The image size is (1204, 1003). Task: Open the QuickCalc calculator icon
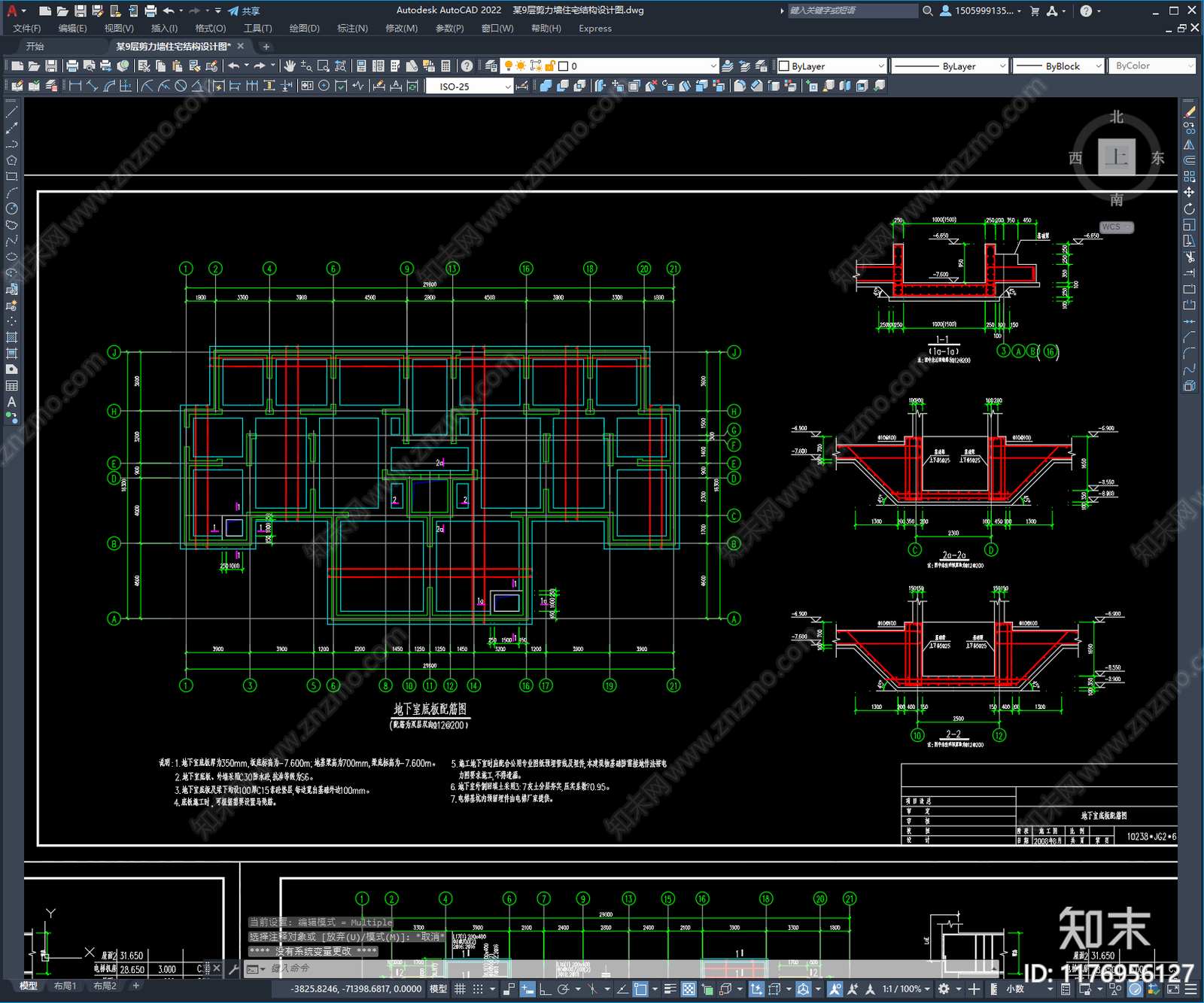pyautogui.click(x=445, y=66)
